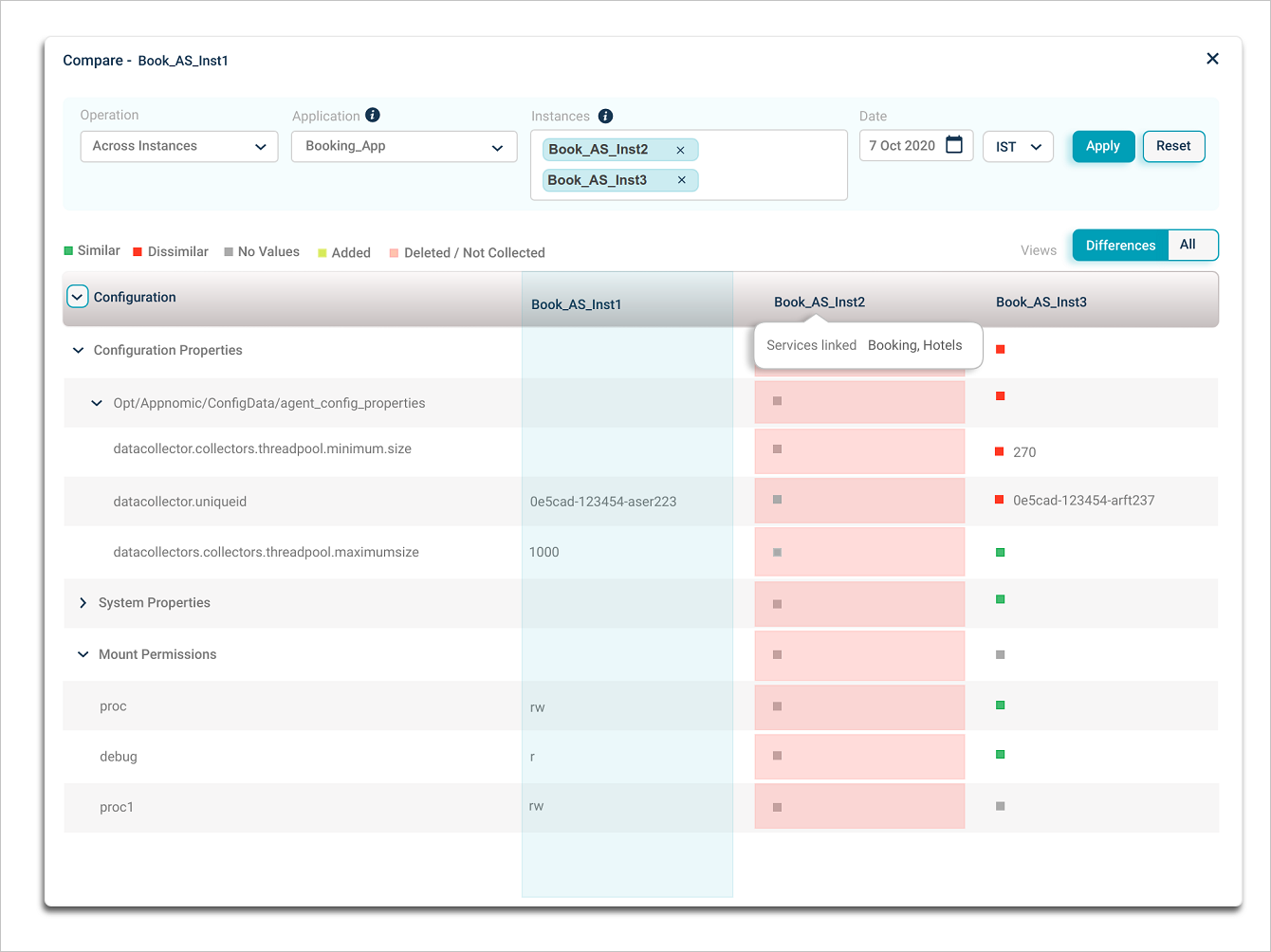Click the info icon next to Application
This screenshot has height=952, width=1271.
373,115
